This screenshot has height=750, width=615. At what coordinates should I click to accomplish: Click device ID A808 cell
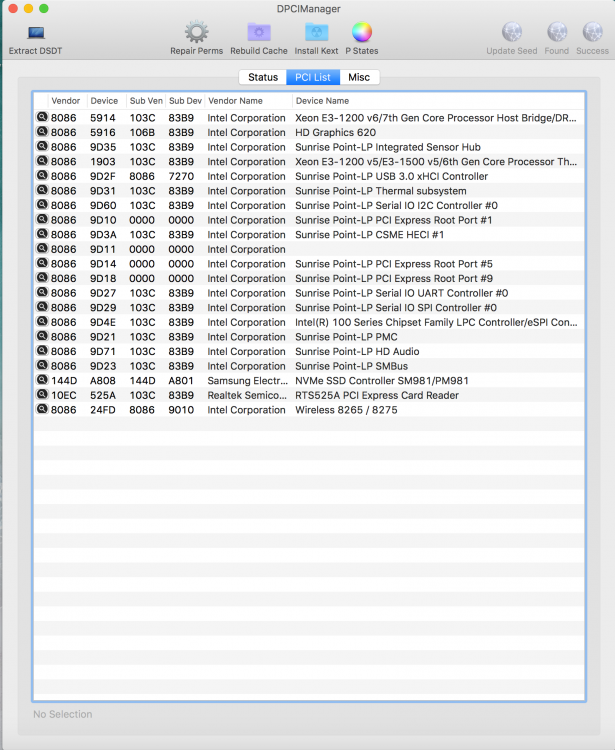pyautogui.click(x=103, y=381)
